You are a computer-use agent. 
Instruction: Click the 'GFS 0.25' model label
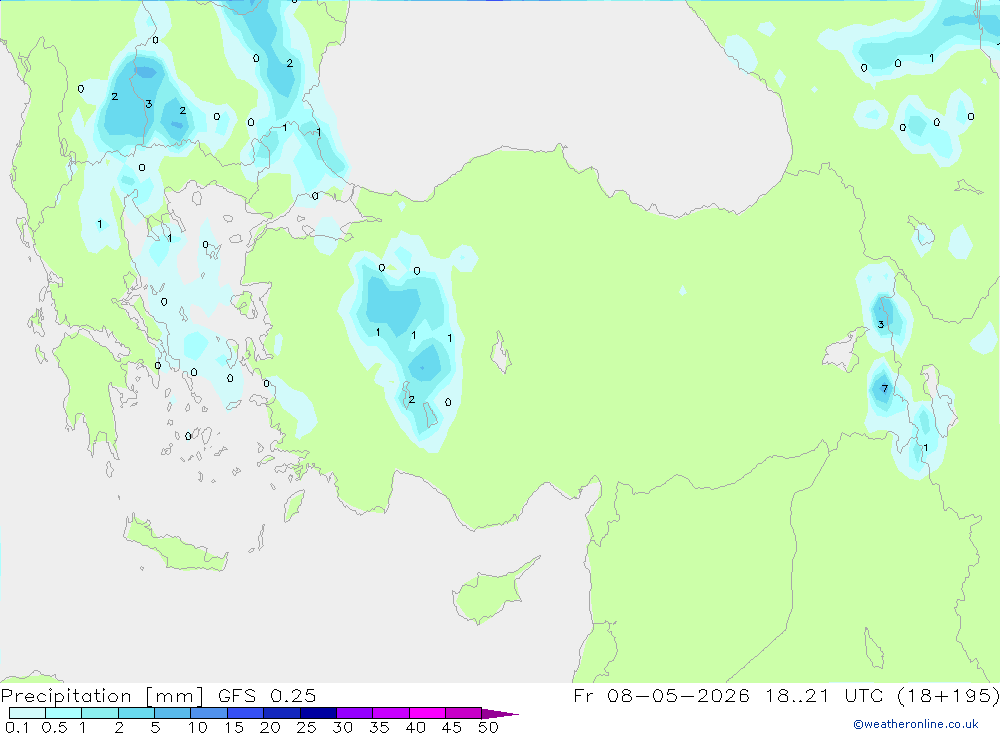(267, 696)
